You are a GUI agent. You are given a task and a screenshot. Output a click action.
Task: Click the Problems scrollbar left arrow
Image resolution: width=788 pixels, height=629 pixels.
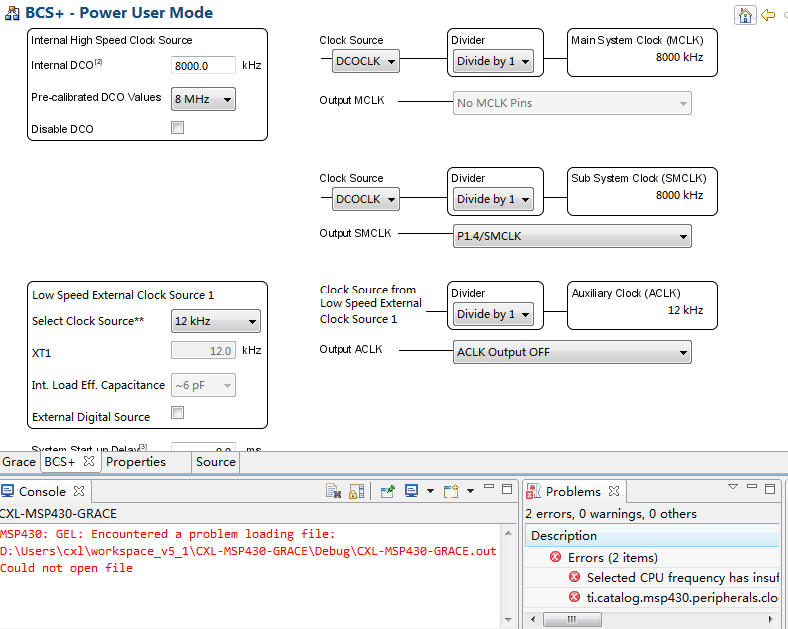tap(533, 619)
